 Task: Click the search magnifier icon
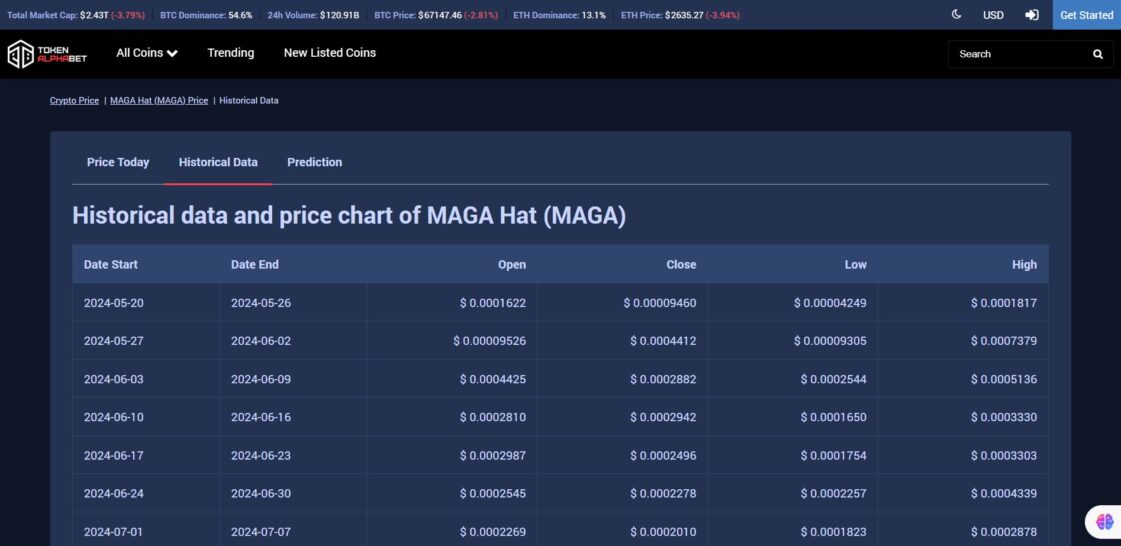[x=1097, y=54]
